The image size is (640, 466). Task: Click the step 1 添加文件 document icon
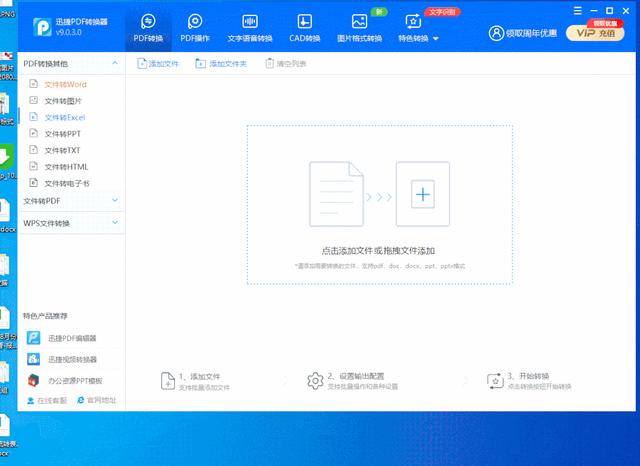click(168, 381)
